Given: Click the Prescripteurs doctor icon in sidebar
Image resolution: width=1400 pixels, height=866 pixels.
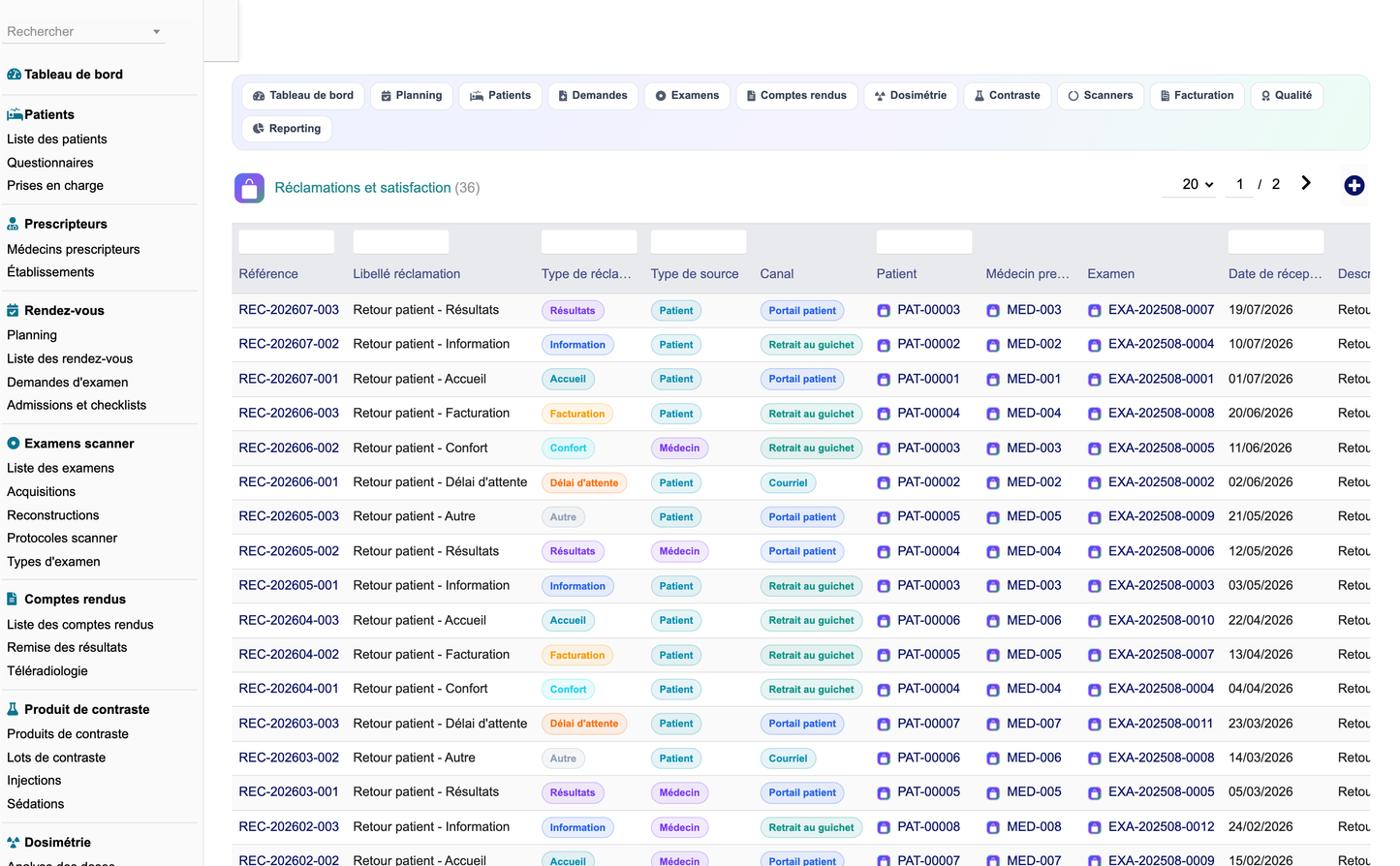Looking at the screenshot, I should click(13, 224).
